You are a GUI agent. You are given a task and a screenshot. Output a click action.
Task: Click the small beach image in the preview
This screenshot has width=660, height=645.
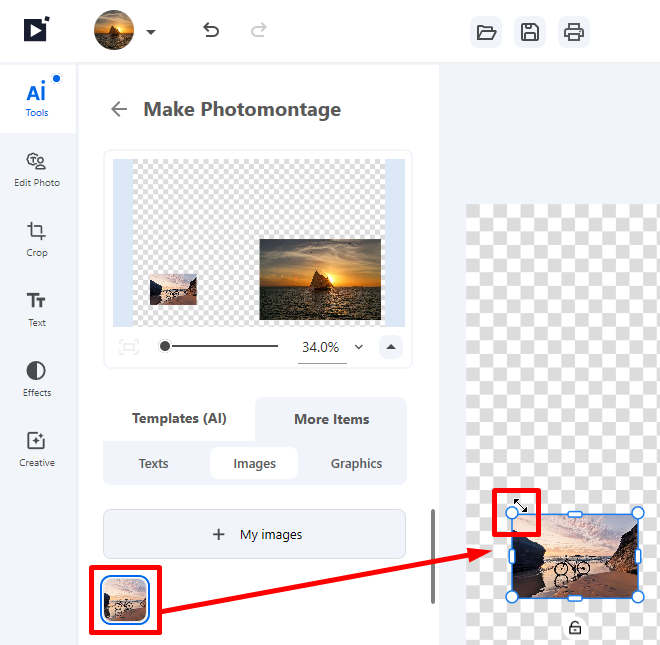pyautogui.click(x=173, y=289)
